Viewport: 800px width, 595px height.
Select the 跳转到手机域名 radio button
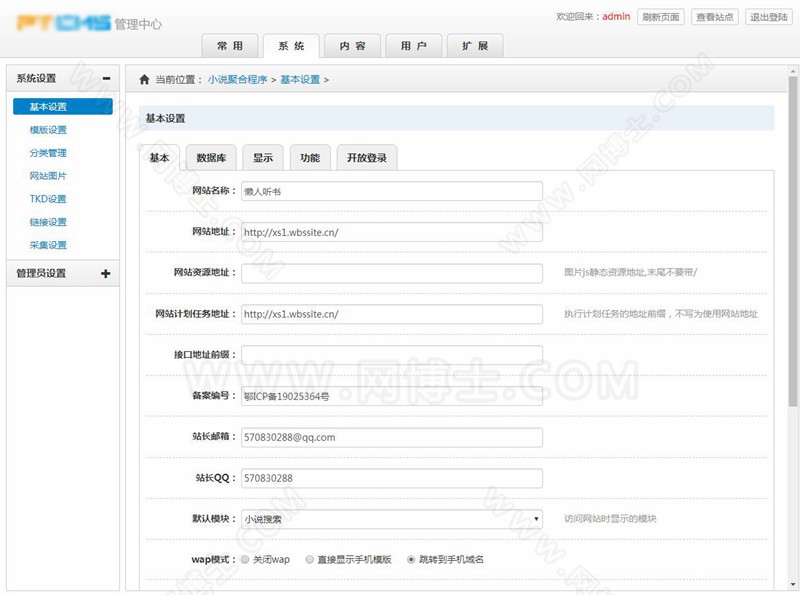pyautogui.click(x=411, y=560)
